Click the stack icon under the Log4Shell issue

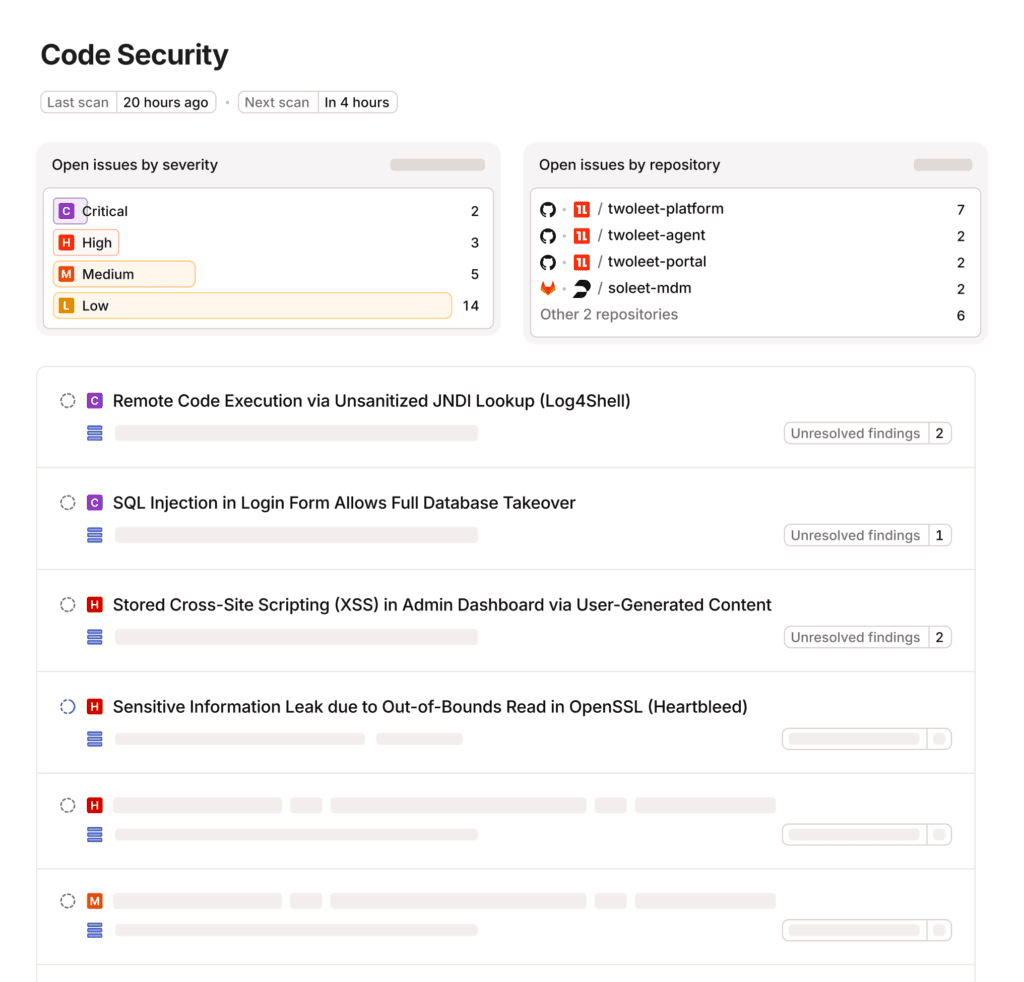(95, 433)
